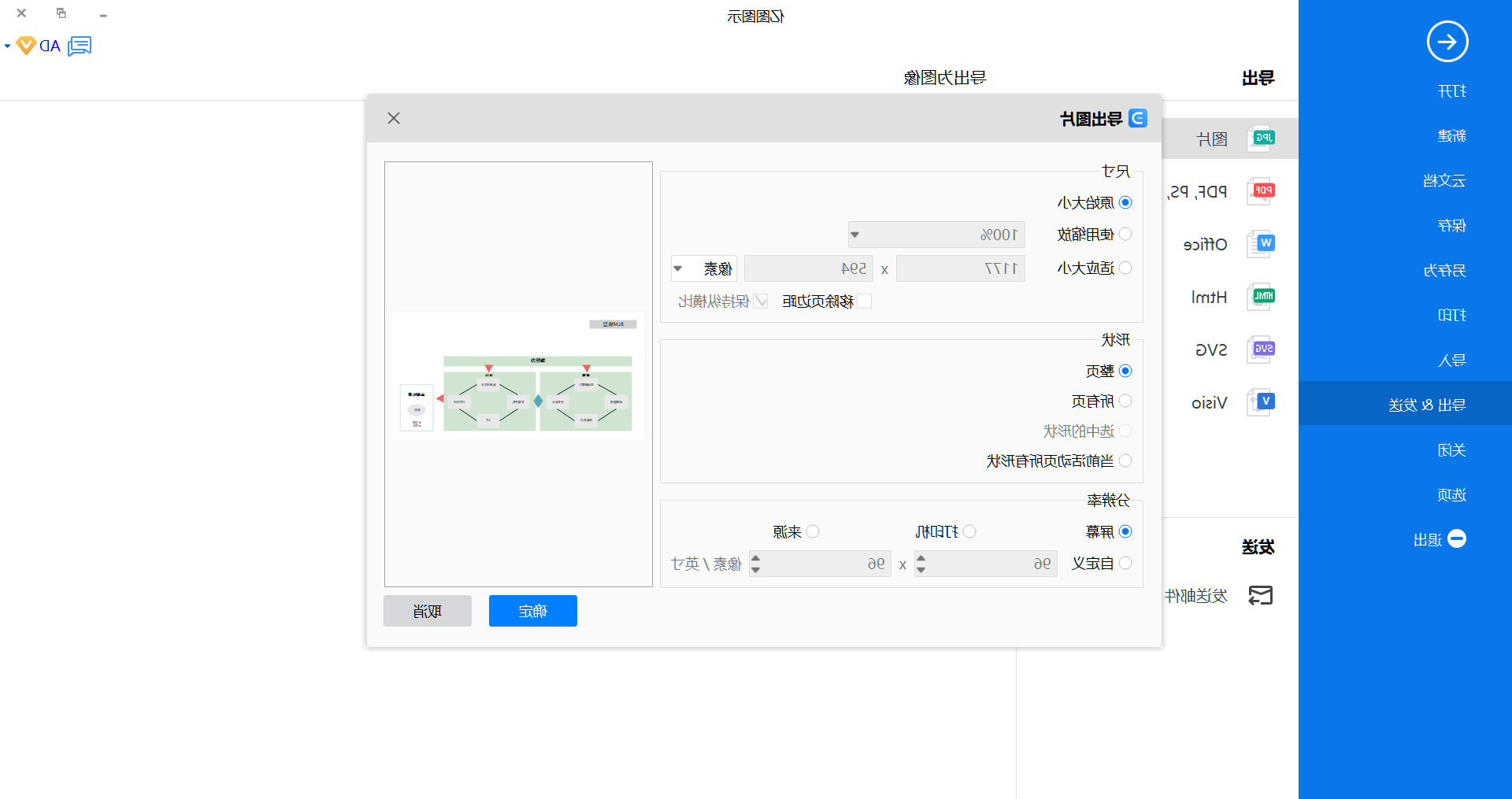This screenshot has width=1512, height=799.
Task: Click 保存 in the sidebar
Action: (x=1451, y=226)
